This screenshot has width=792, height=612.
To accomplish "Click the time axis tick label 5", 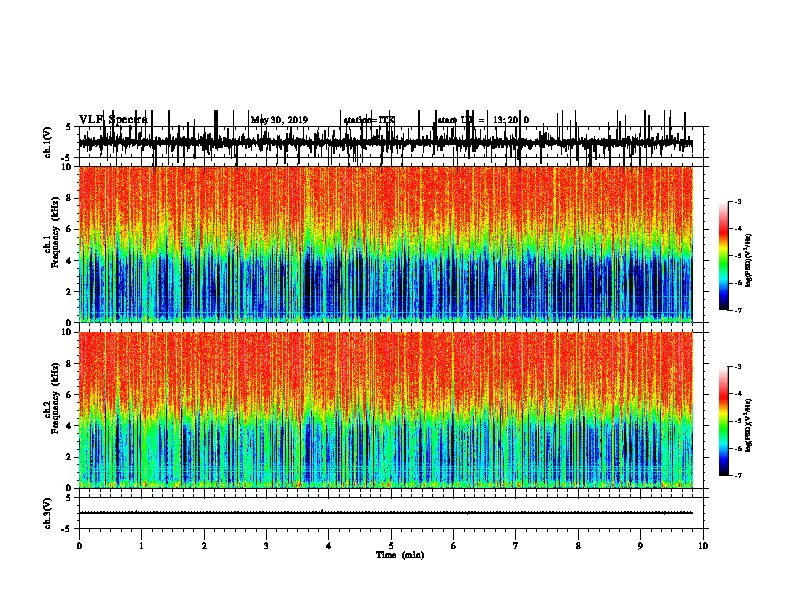I will pos(391,546).
